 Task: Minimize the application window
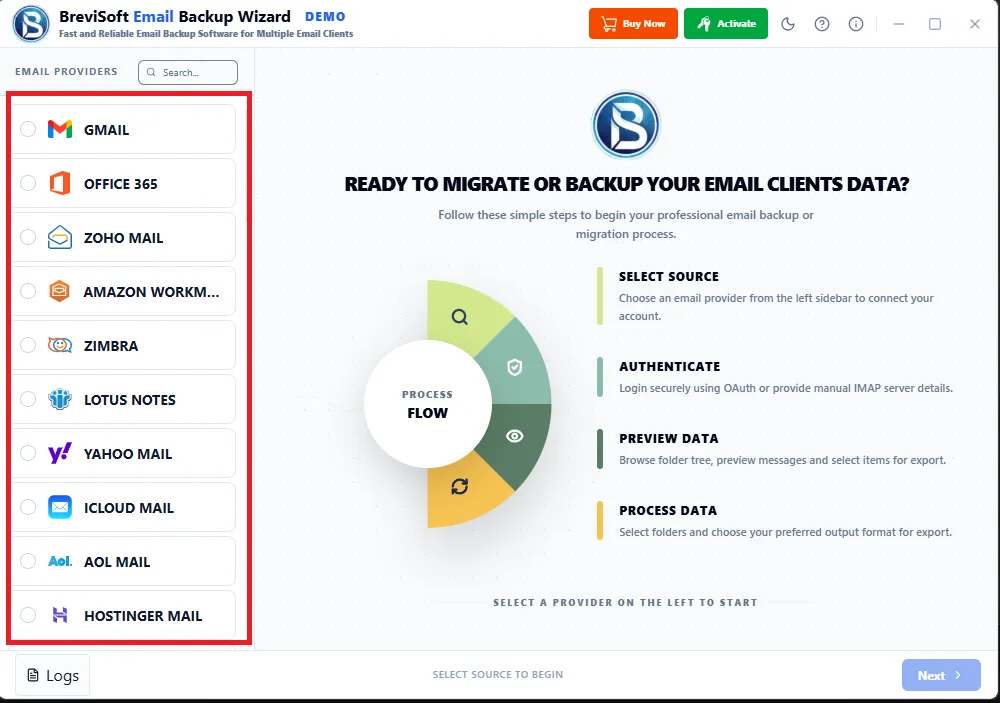coord(899,24)
